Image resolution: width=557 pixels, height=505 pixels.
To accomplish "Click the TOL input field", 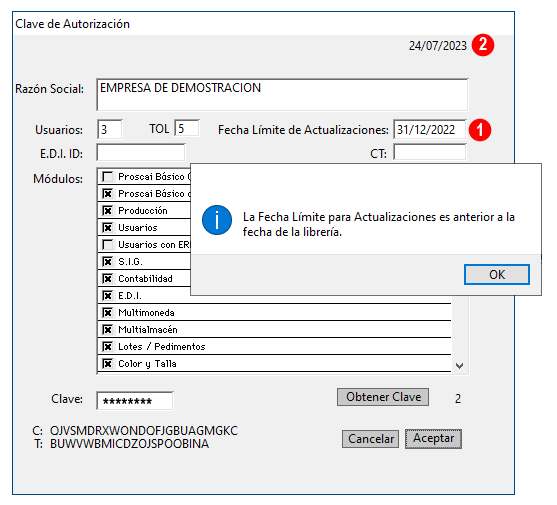I will (x=187, y=128).
